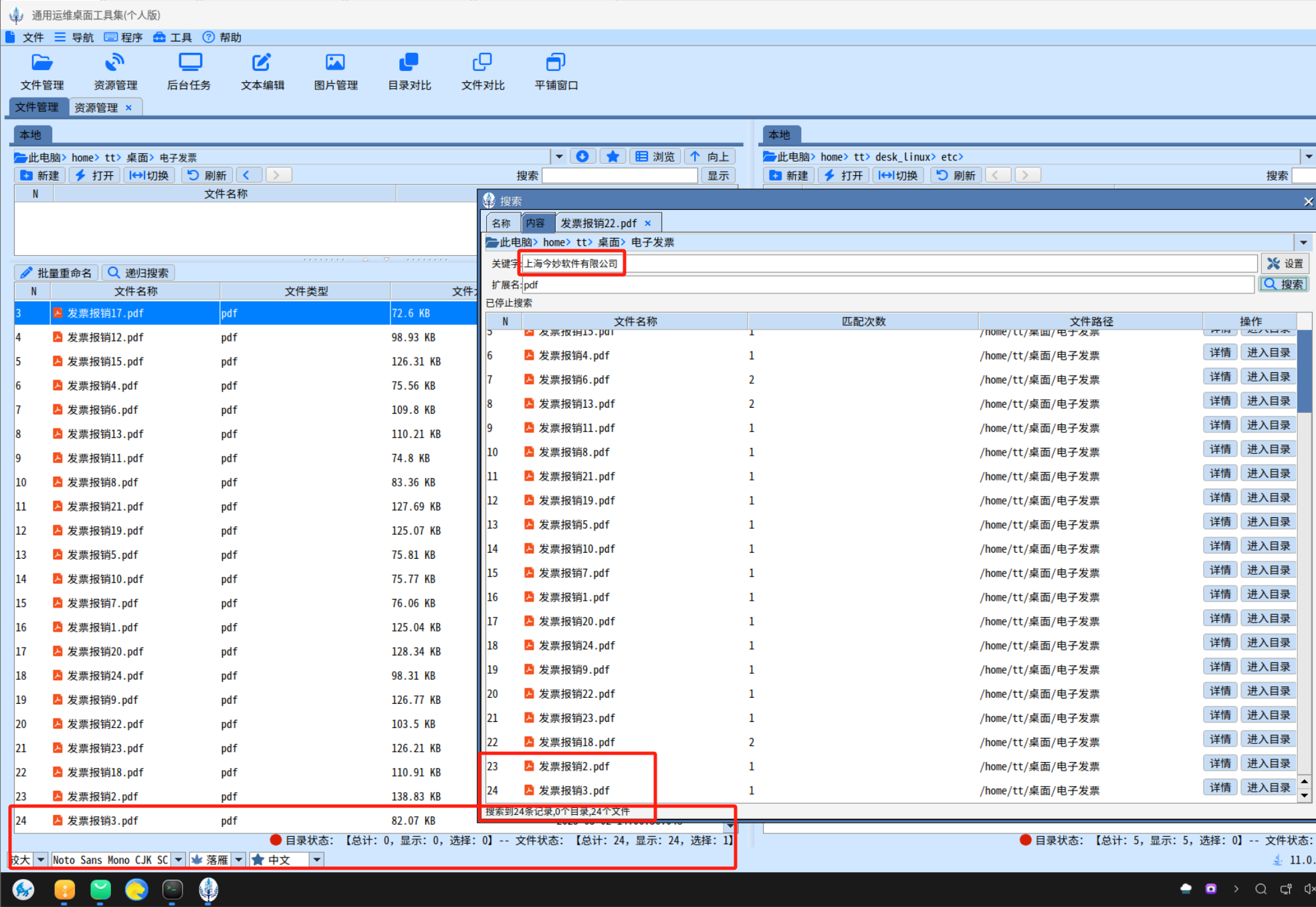Click the 资源管理 toolbar icon
The image size is (1316, 907).
115,63
